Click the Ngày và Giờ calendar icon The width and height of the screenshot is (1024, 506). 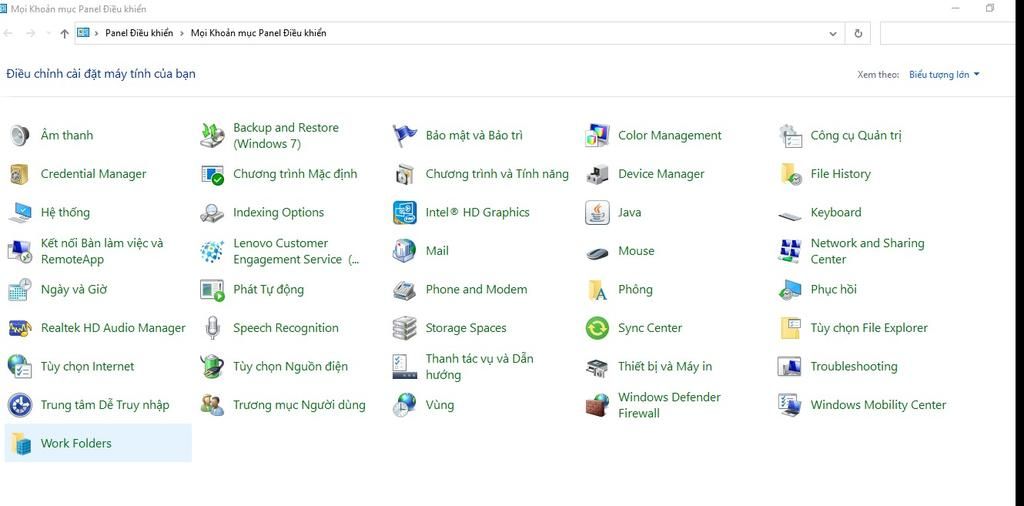pos(20,289)
